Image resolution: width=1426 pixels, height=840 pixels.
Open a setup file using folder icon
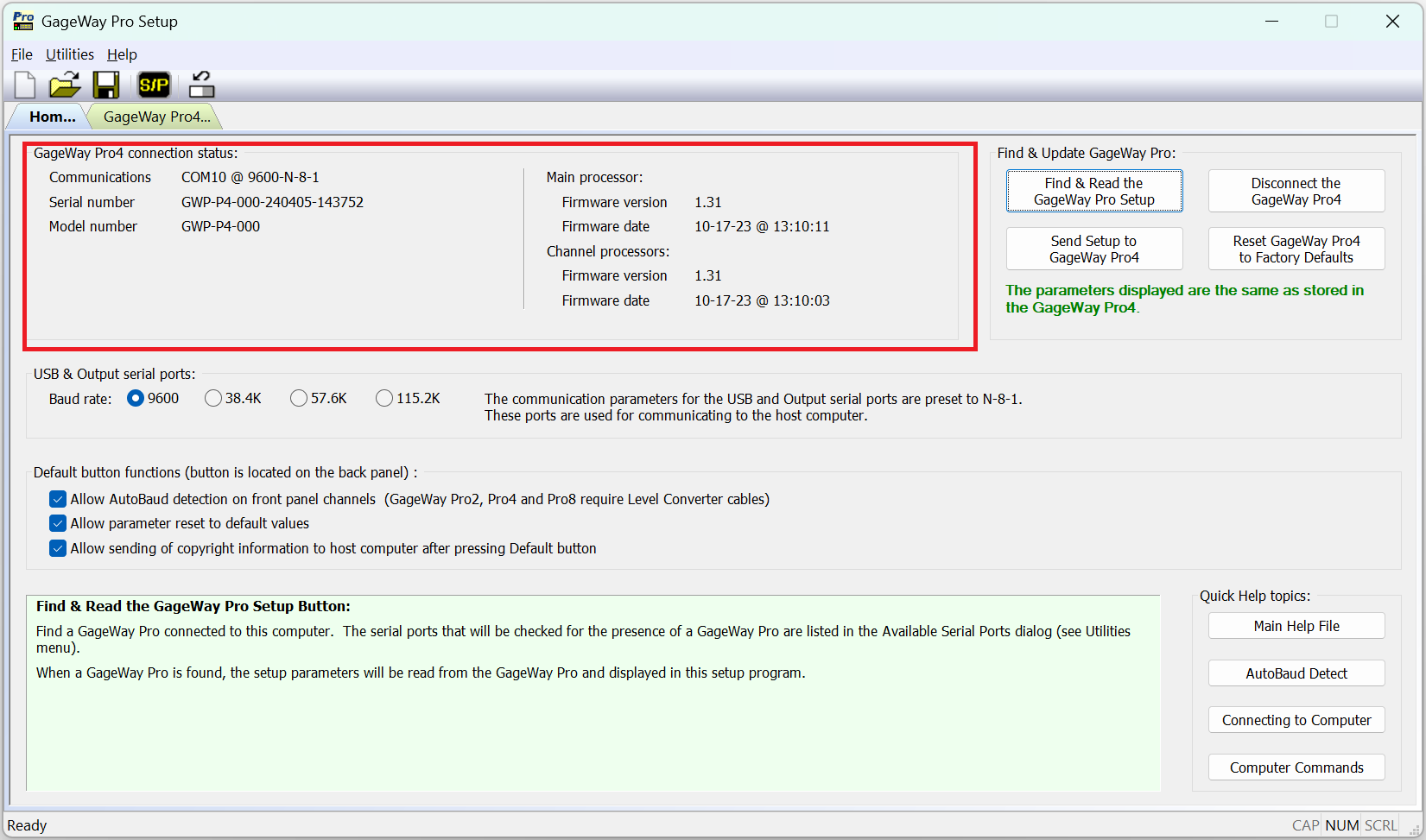[x=65, y=85]
